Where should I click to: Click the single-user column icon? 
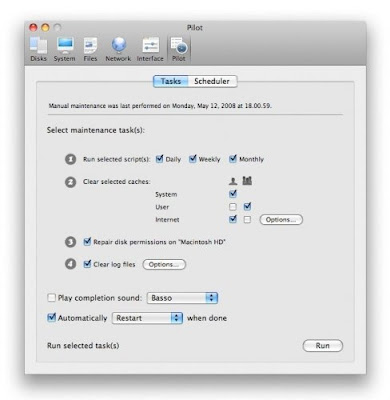click(x=233, y=181)
